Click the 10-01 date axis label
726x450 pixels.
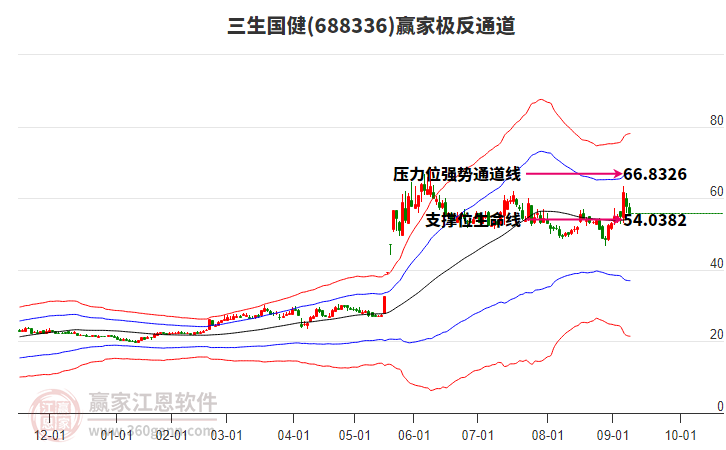(680, 435)
